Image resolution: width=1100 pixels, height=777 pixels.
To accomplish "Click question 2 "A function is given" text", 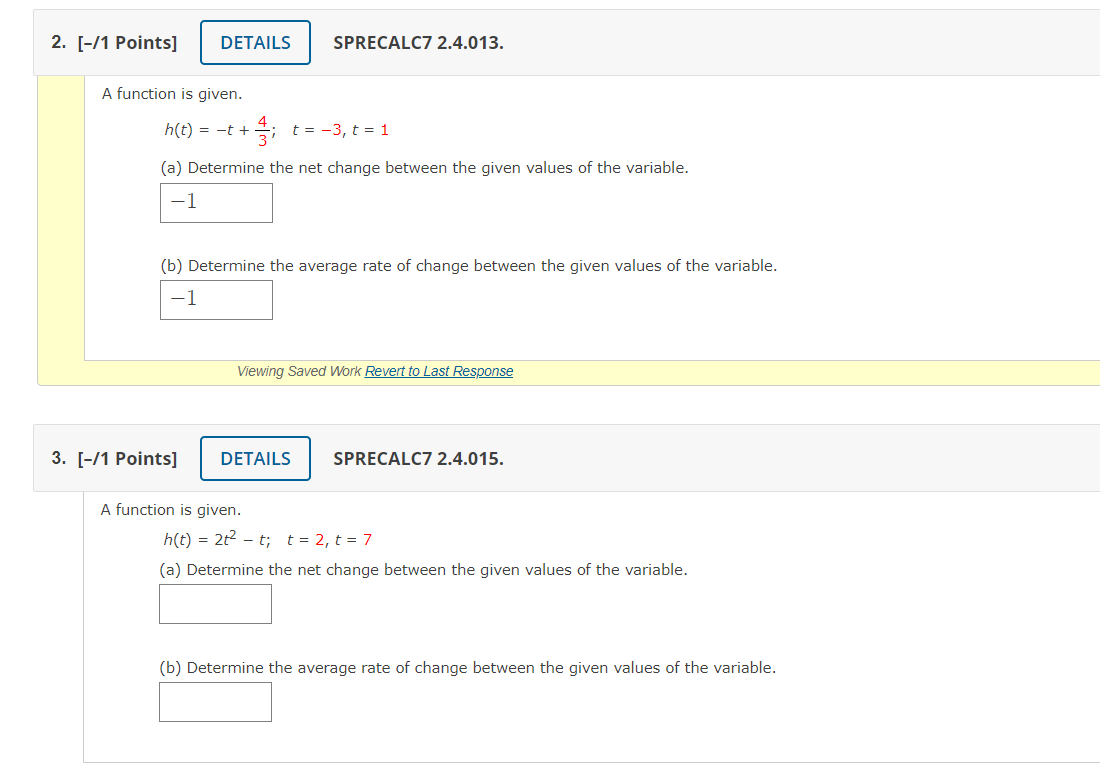I will tap(172, 94).
